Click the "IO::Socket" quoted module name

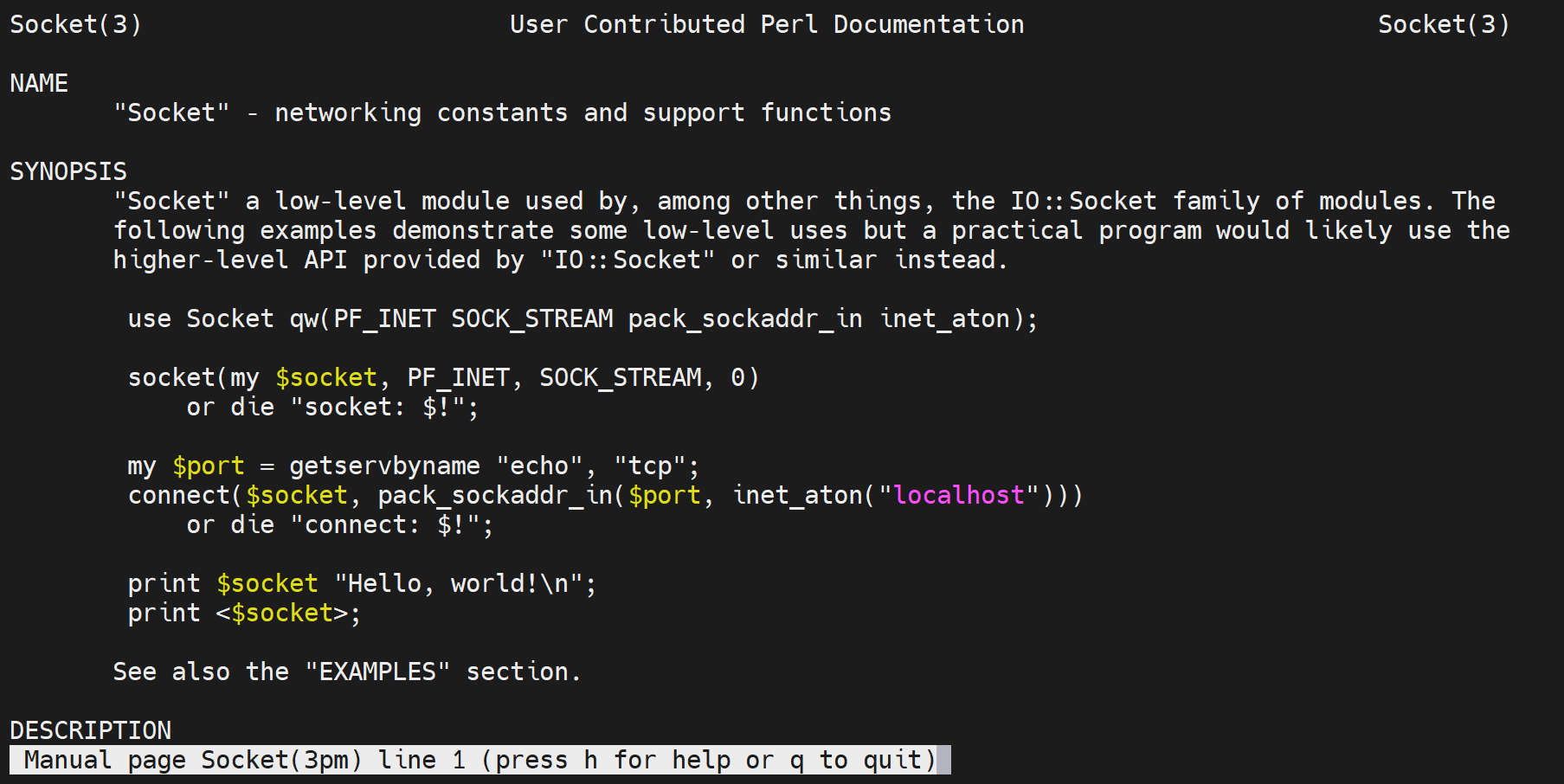628,260
